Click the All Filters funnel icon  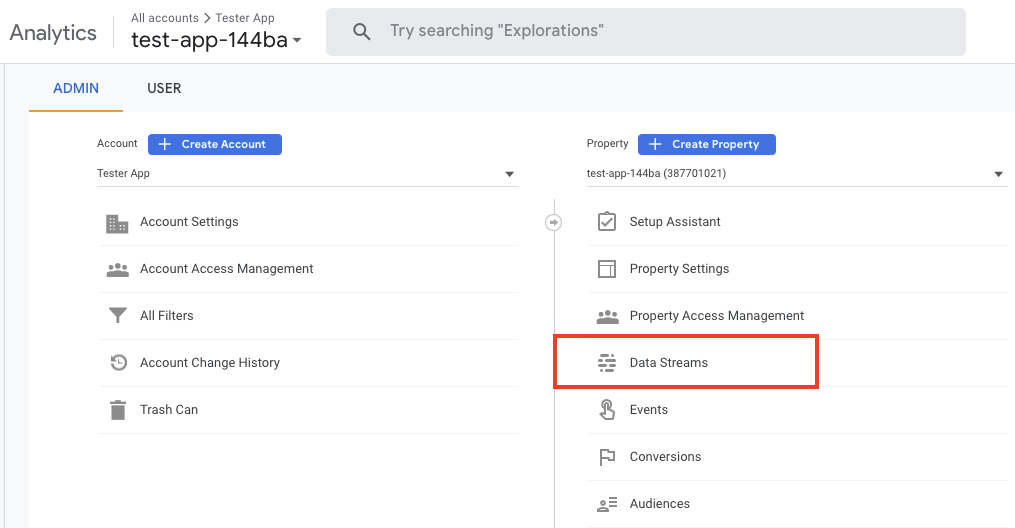pos(117,315)
